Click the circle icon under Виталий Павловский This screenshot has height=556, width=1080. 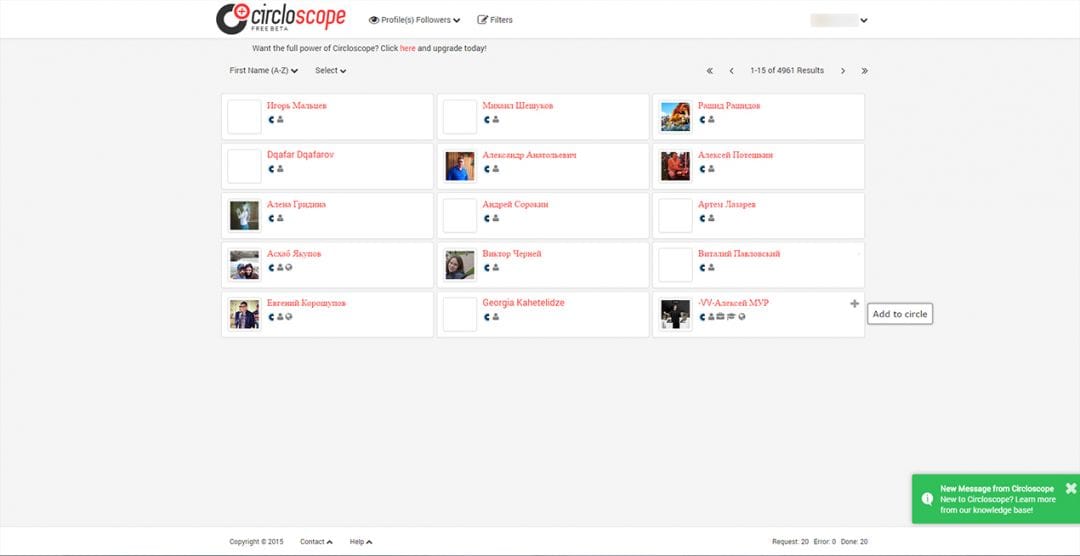[702, 267]
